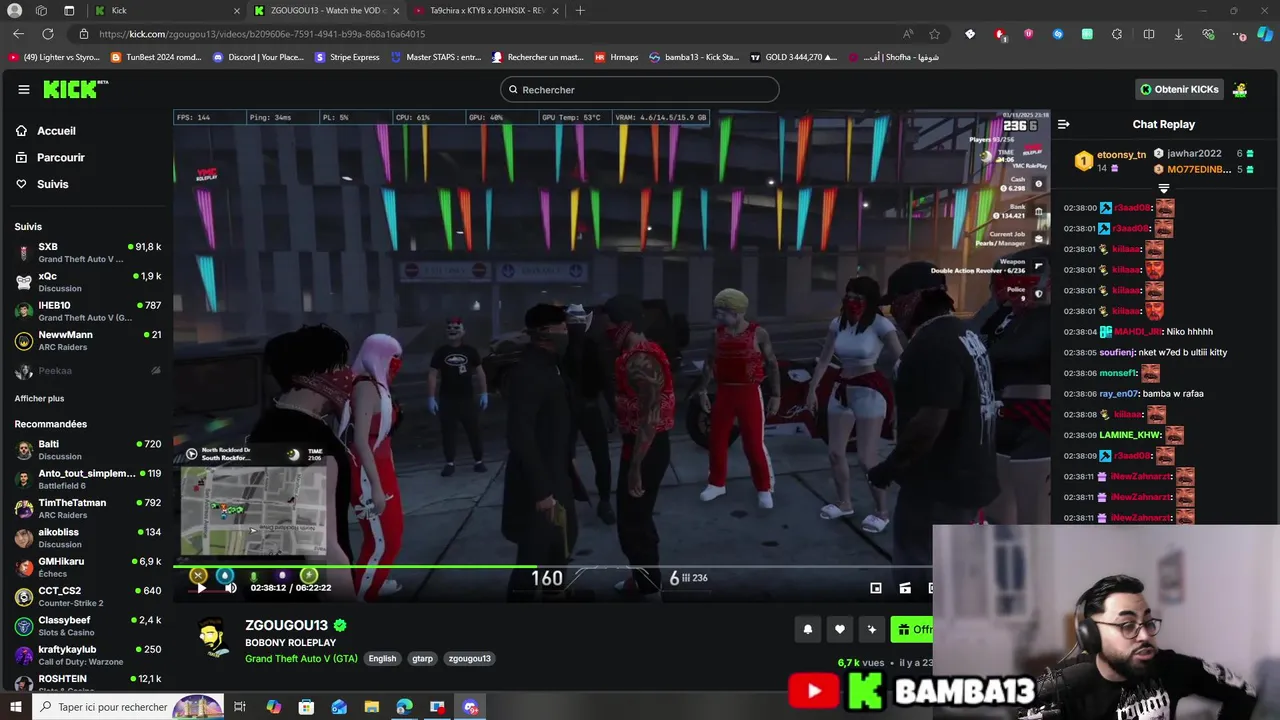1280x720 pixels.
Task: Play the VOD video
Action: point(202,588)
